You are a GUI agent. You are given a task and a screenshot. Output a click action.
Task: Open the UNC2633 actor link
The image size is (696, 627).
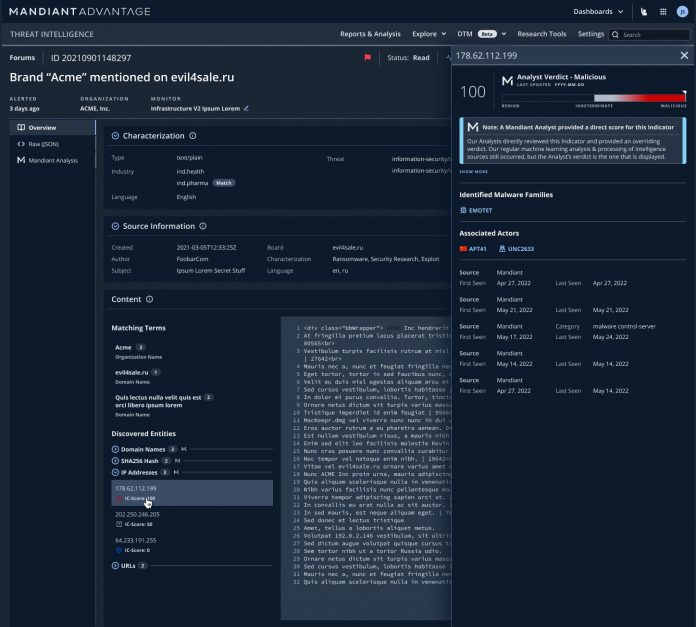[x=521, y=249]
